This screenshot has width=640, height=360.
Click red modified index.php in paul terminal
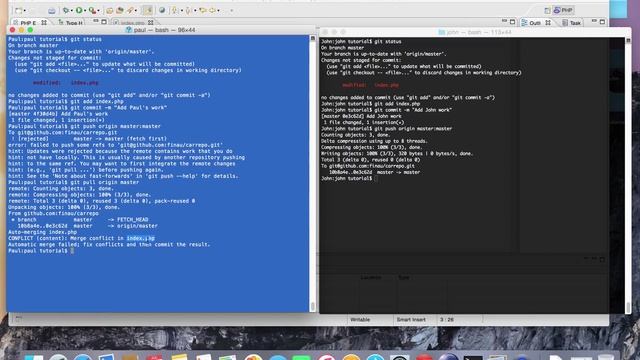click(66, 82)
